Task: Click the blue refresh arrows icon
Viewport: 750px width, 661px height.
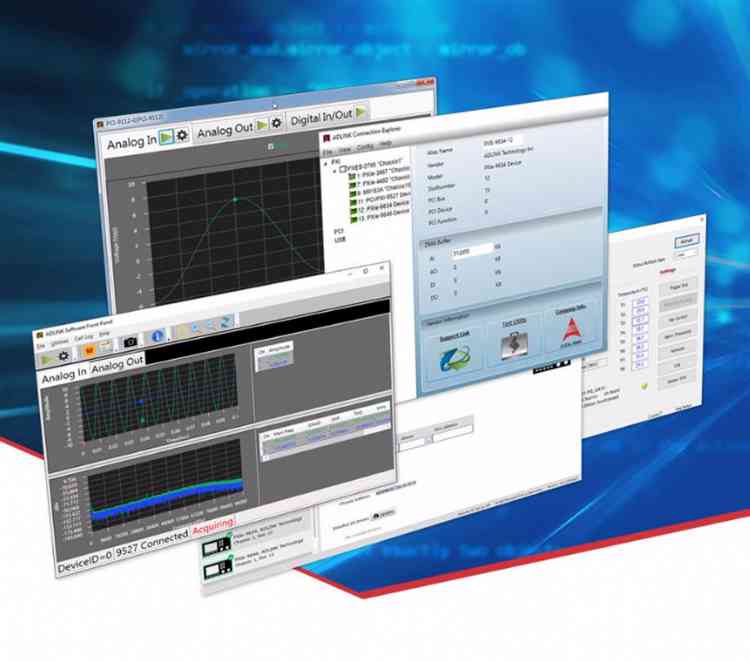Action: [x=226, y=322]
